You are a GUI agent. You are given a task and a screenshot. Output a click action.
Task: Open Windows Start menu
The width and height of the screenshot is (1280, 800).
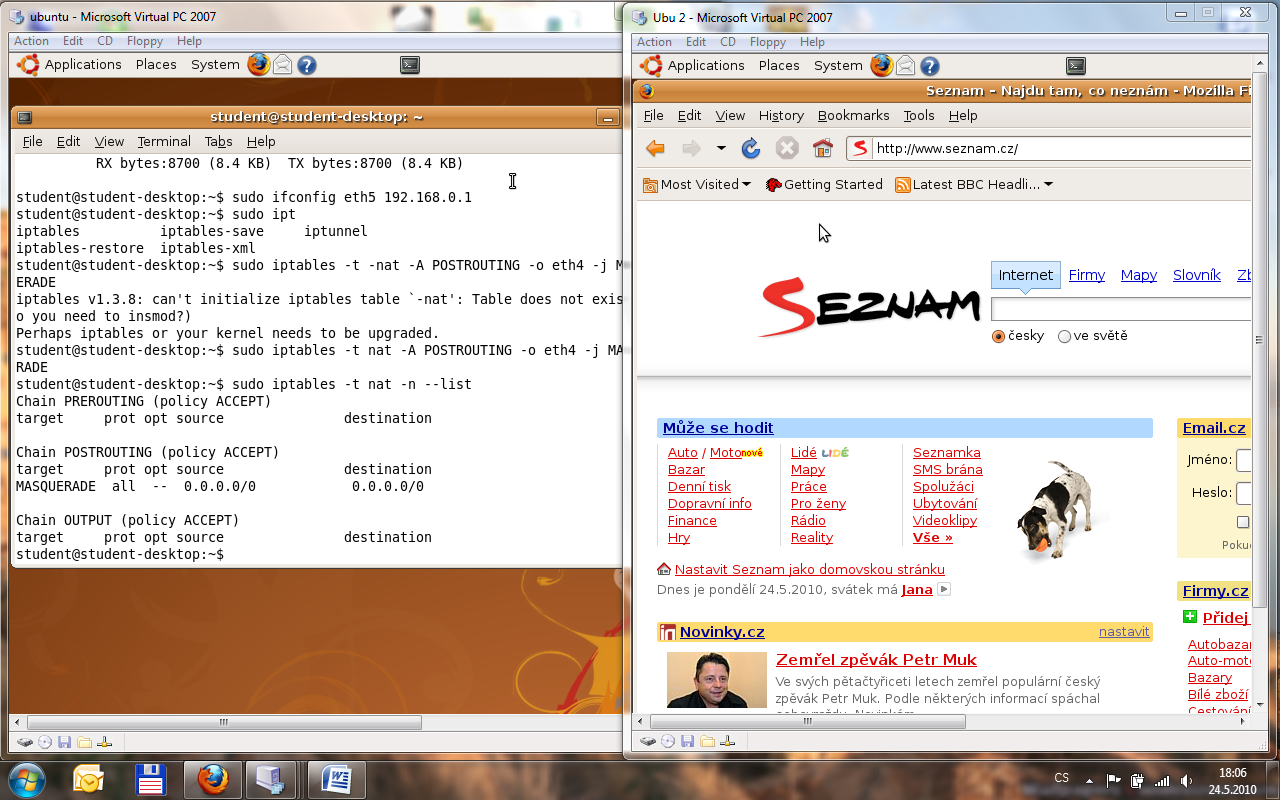point(26,778)
